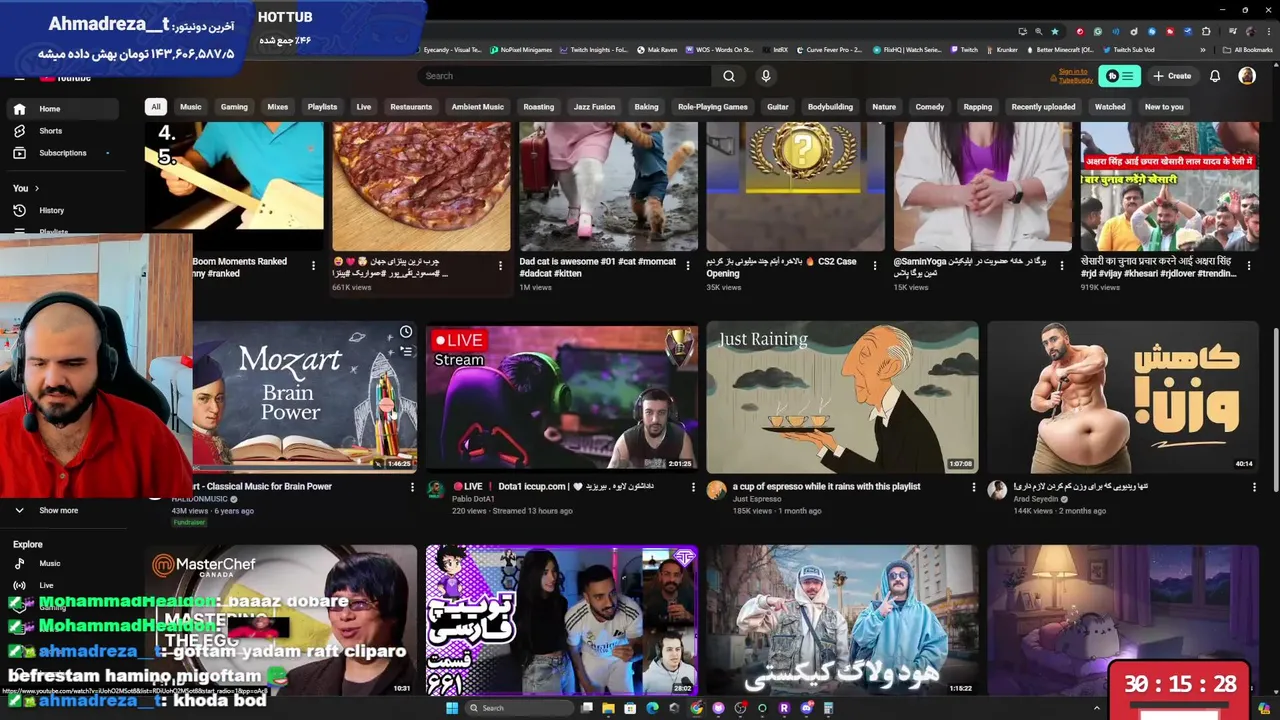
Task: Click Watch later icon on Mozart thumbnail
Action: pos(406,332)
